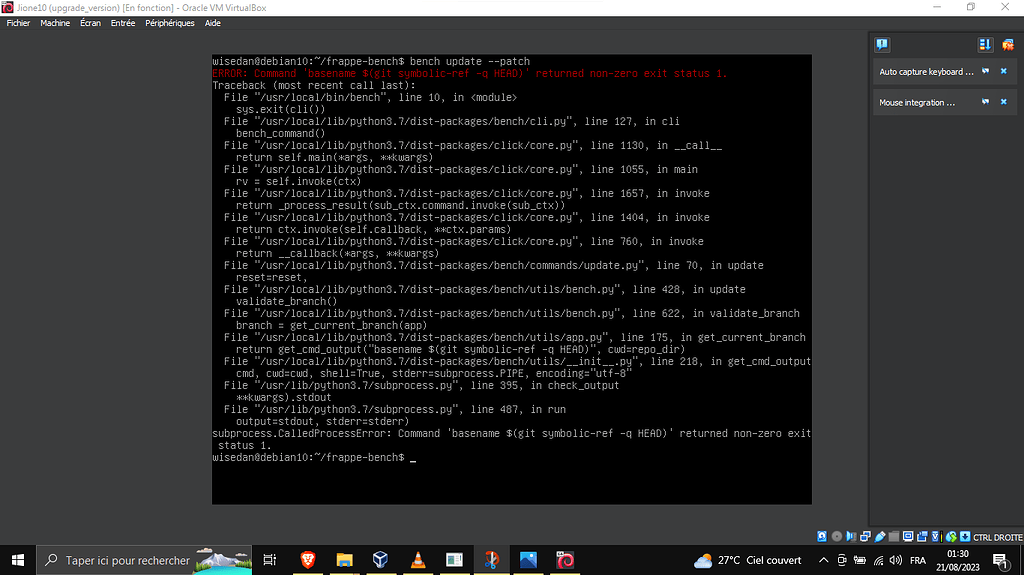
Task: Click the CTRL DROITE host key label
Action: [x=998, y=537]
